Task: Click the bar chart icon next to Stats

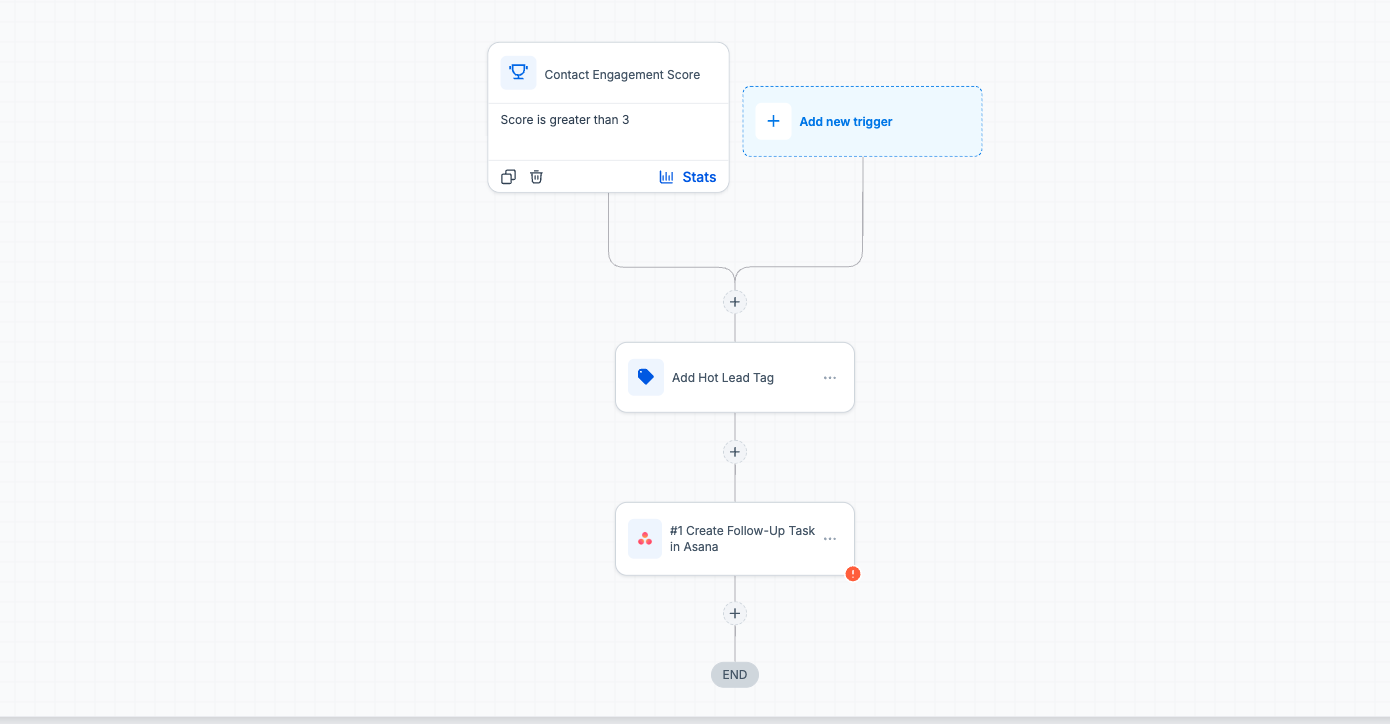Action: click(x=666, y=177)
